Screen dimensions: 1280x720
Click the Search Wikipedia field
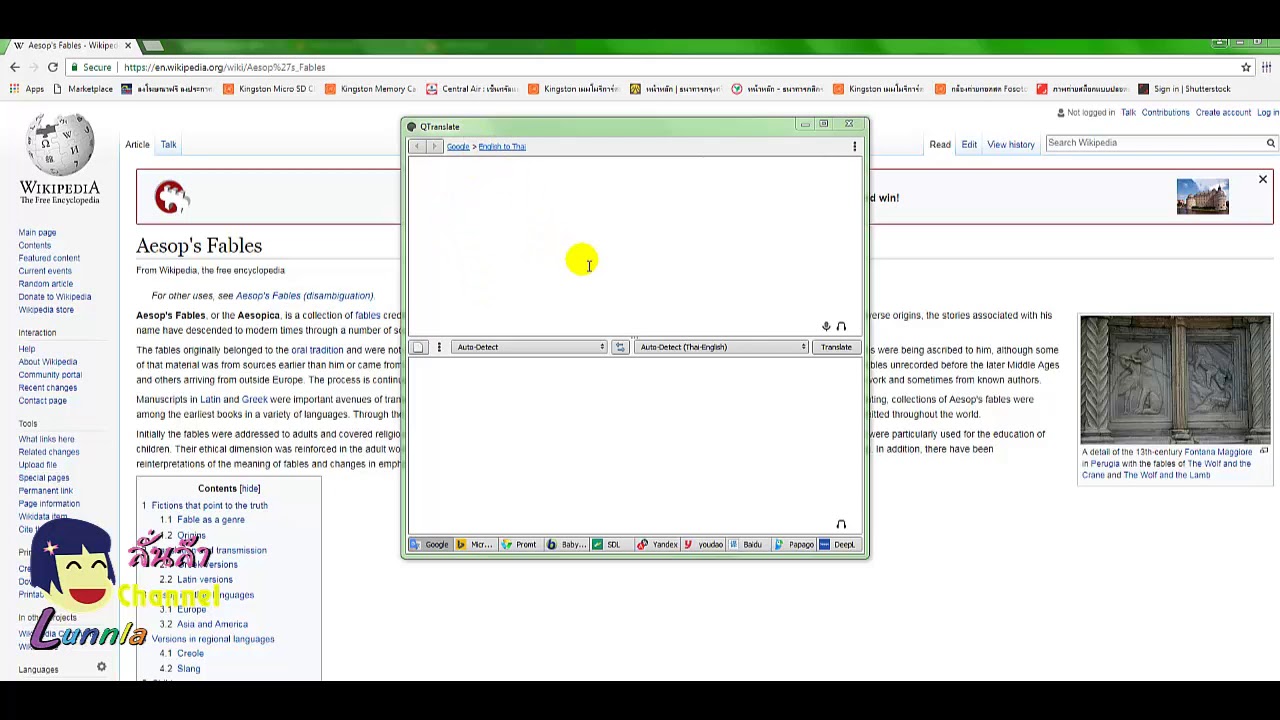pyautogui.click(x=1154, y=143)
